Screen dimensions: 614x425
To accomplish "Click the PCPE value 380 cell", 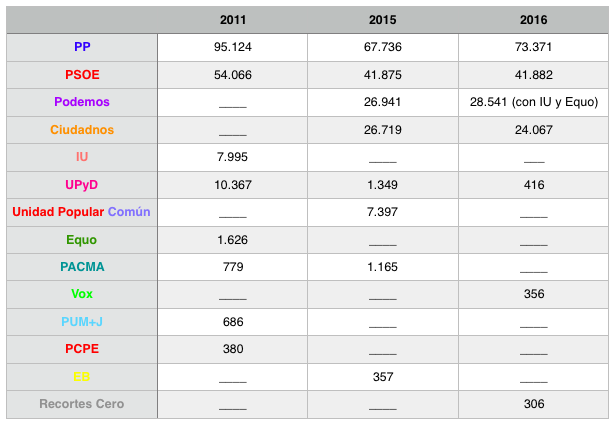I will 232,349.
